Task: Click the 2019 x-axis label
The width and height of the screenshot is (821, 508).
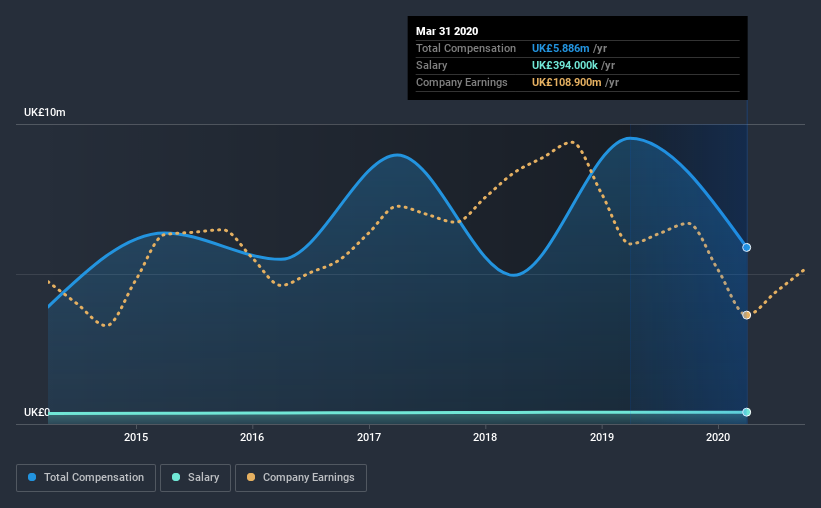Action: (602, 437)
